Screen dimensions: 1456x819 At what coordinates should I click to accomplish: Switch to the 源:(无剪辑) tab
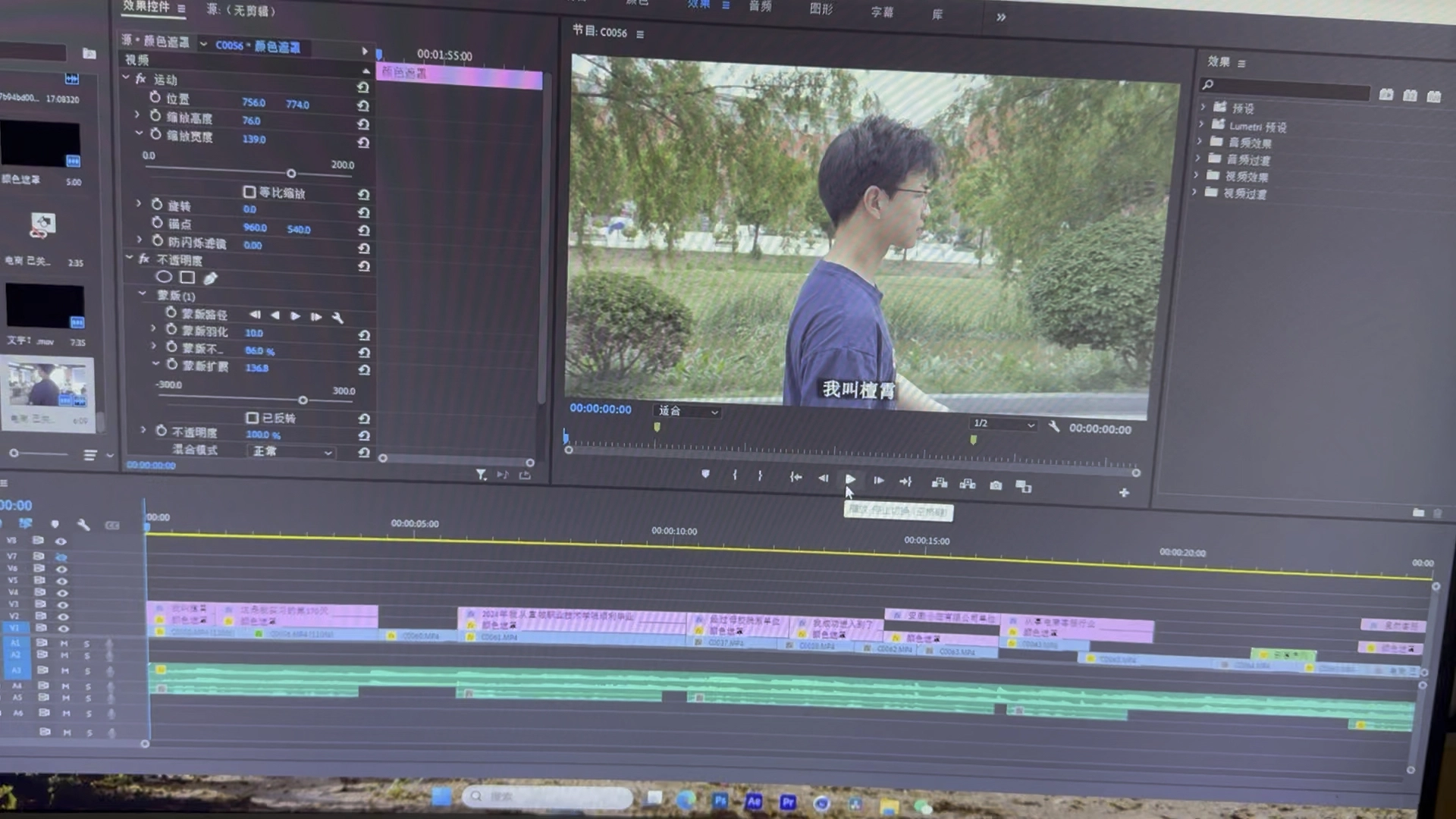241,11
